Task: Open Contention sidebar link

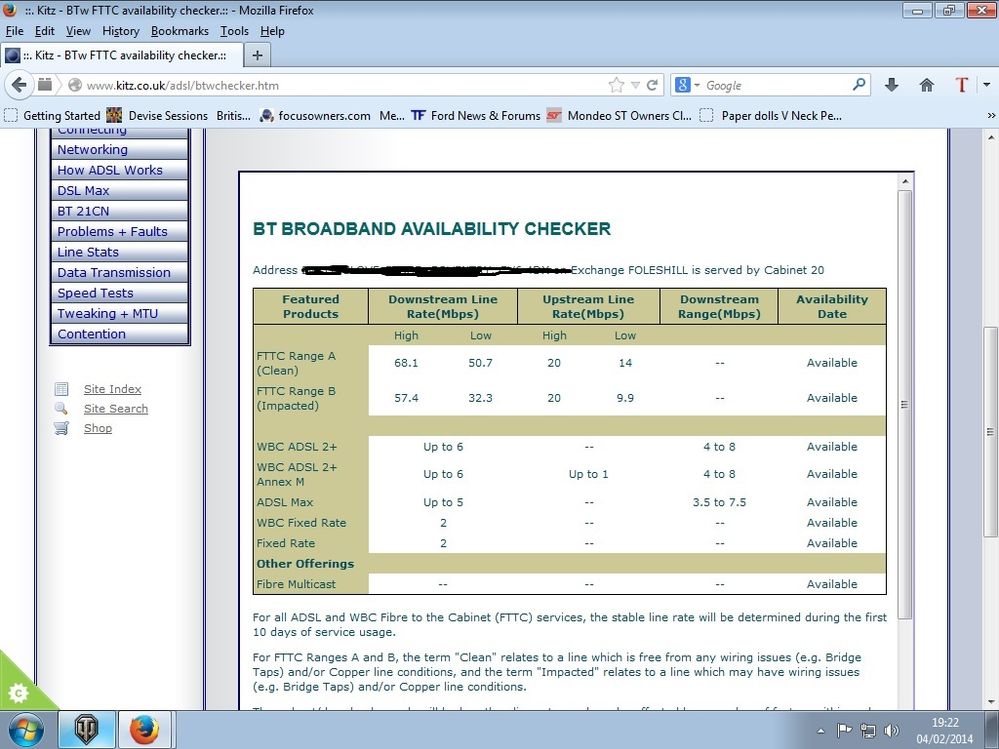Action: coord(119,334)
